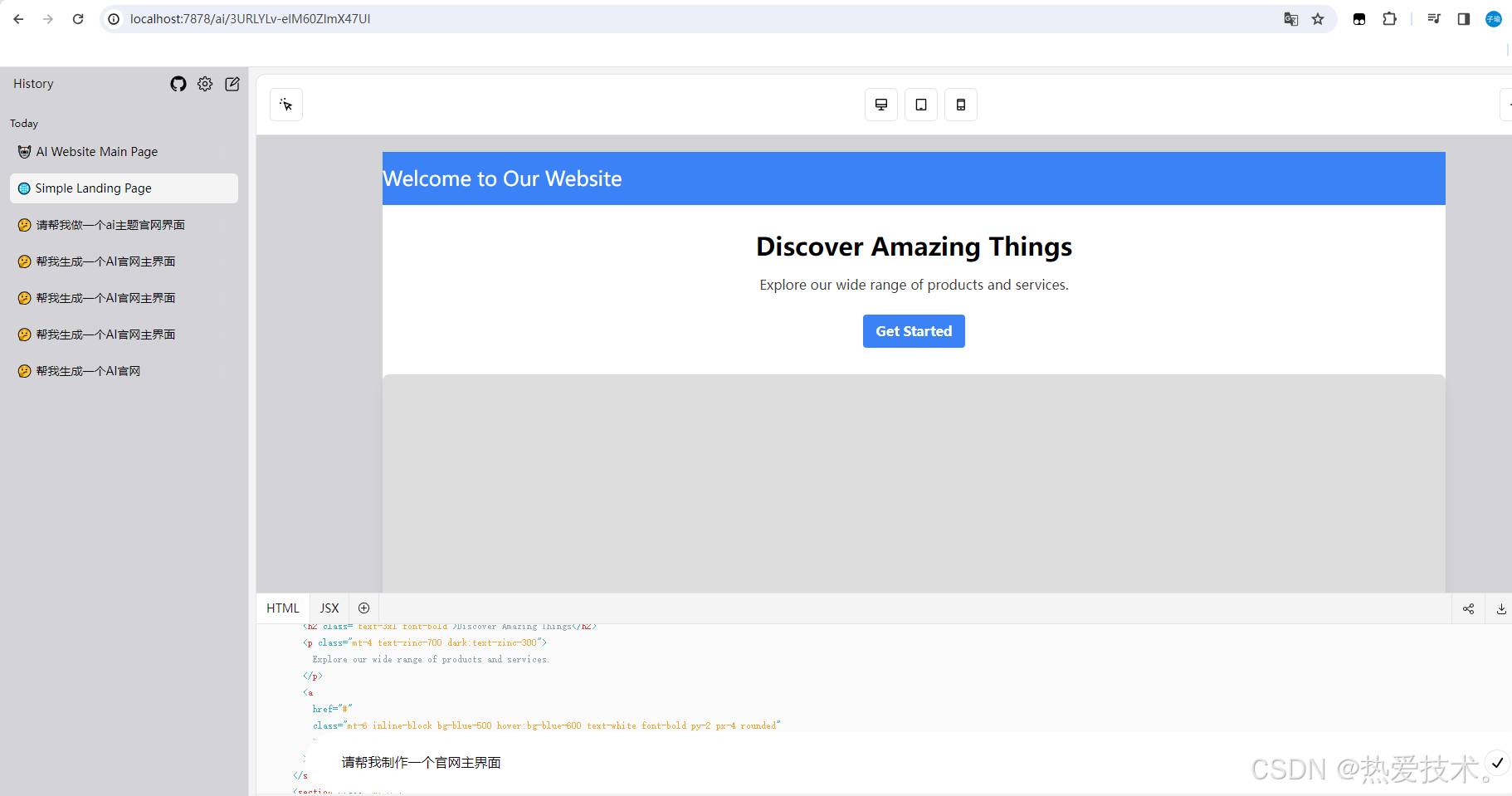Toggle browser side panel
This screenshot has height=796, width=1512.
tap(1464, 19)
